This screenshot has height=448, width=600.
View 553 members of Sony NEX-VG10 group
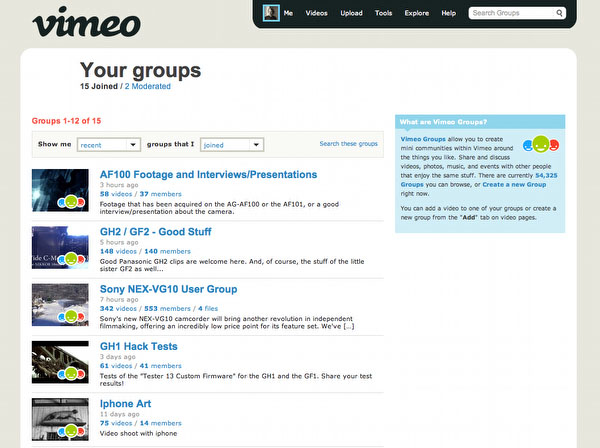167,309
